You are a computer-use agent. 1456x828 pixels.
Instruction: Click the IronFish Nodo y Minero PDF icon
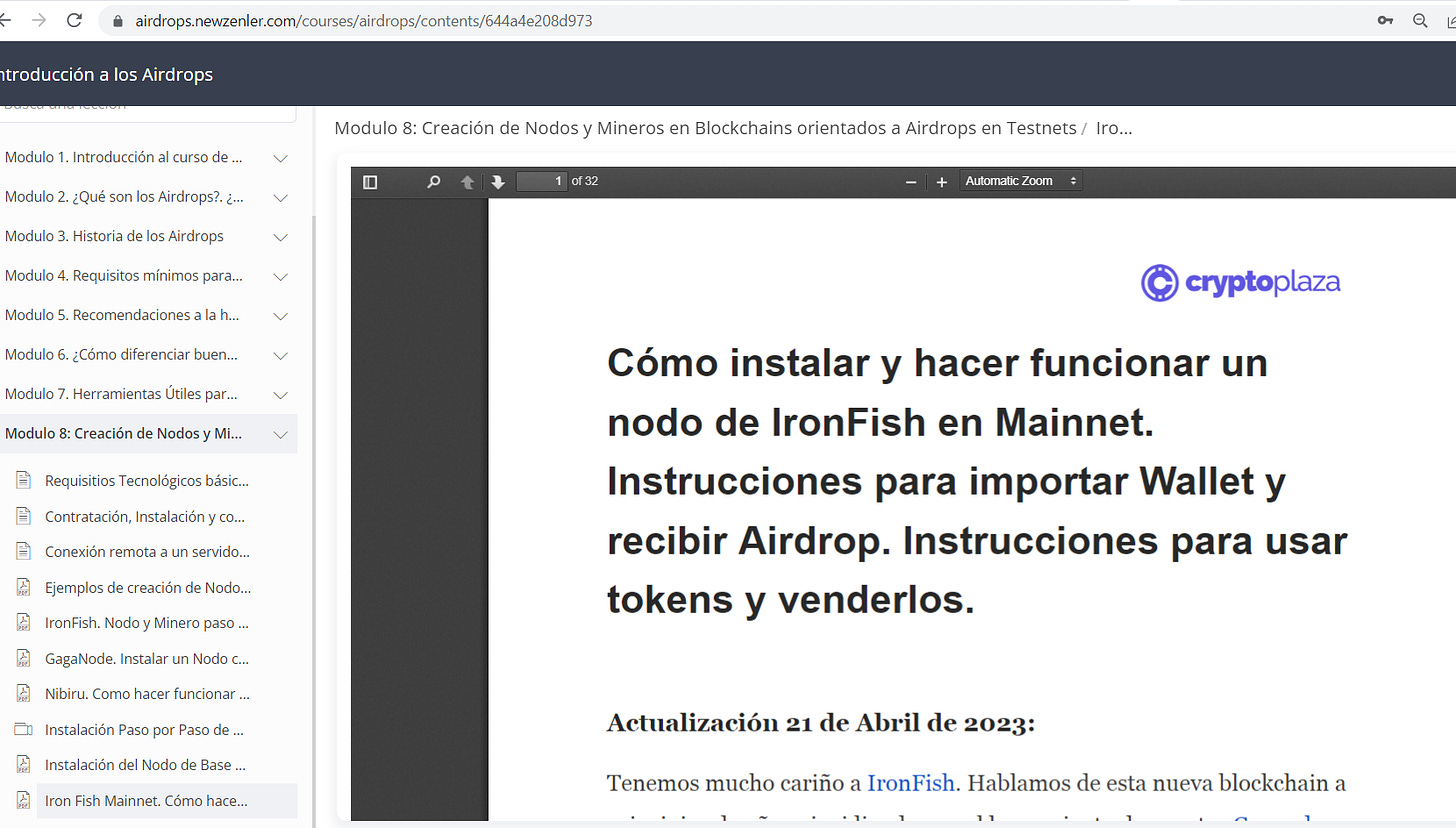[x=24, y=623]
